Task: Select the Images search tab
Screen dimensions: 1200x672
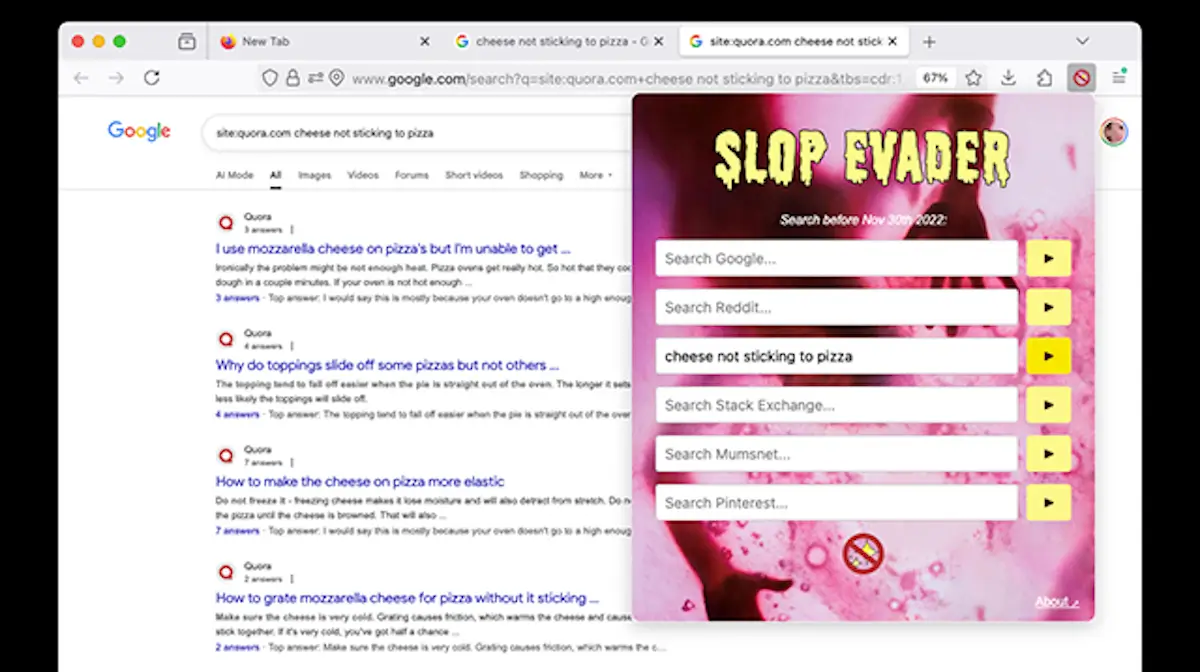Action: coord(314,175)
